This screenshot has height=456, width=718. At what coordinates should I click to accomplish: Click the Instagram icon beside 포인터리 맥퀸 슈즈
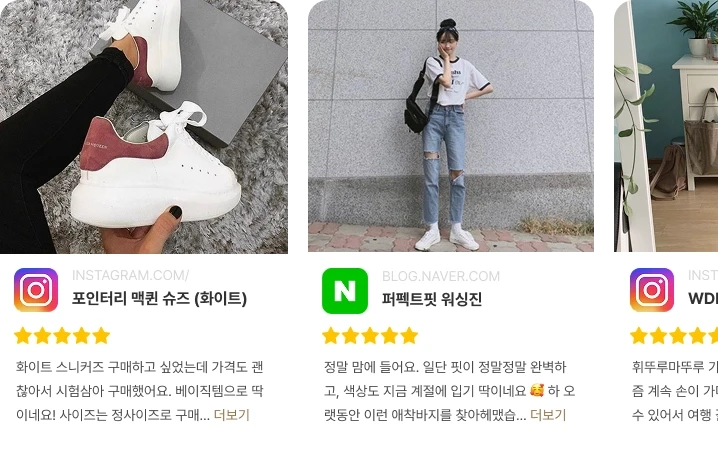point(36,290)
